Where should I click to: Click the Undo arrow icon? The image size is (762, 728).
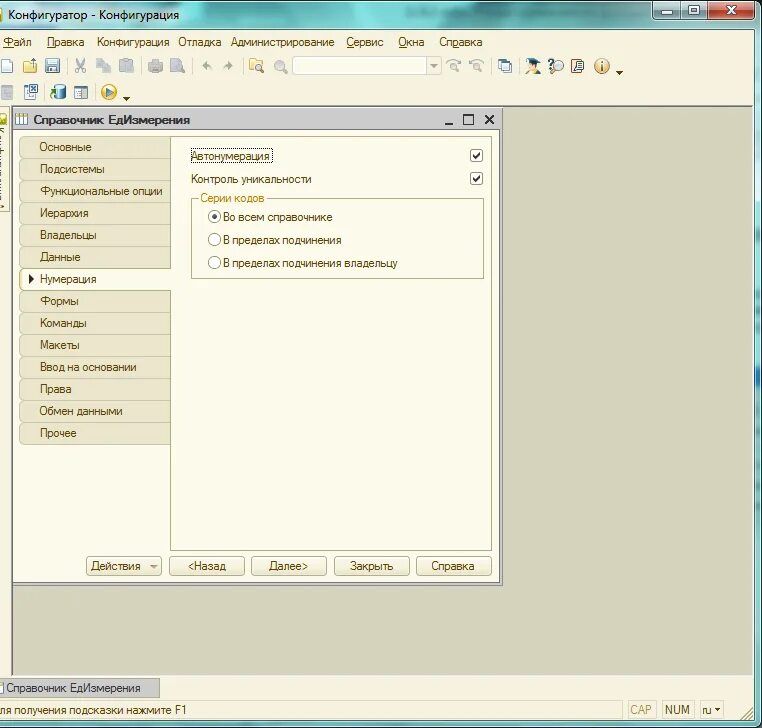207,66
